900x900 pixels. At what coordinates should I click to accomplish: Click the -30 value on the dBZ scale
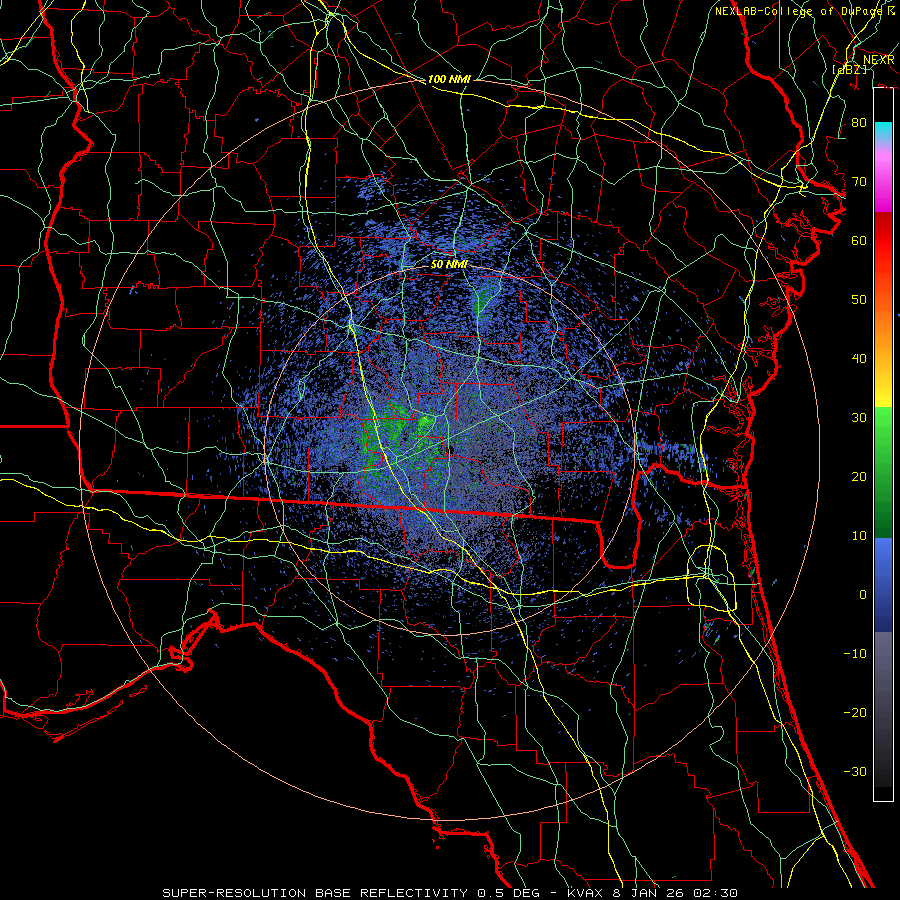[855, 772]
